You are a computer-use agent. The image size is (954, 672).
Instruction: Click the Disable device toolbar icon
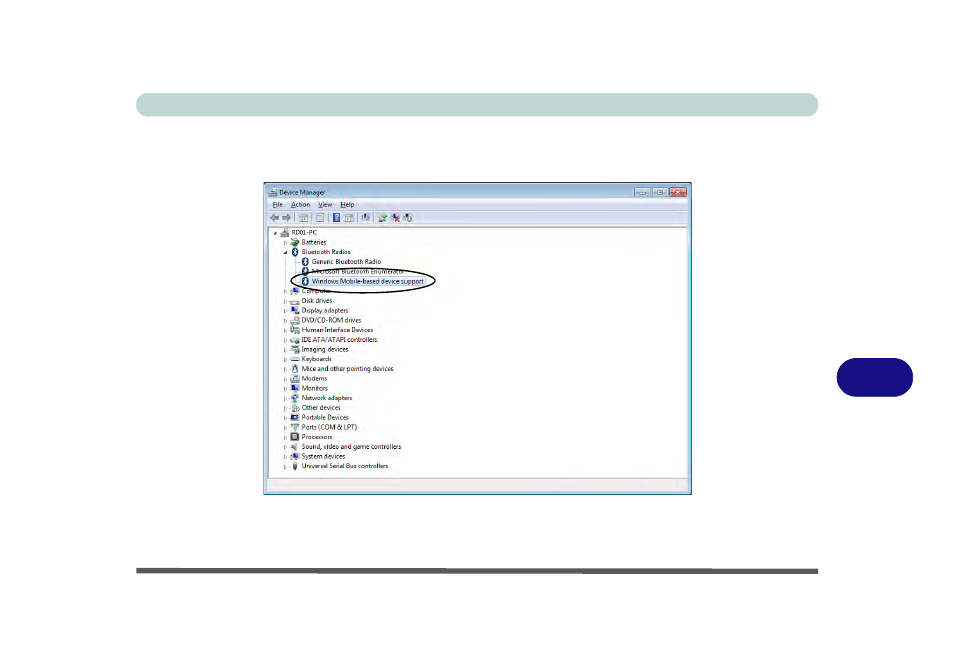click(408, 218)
